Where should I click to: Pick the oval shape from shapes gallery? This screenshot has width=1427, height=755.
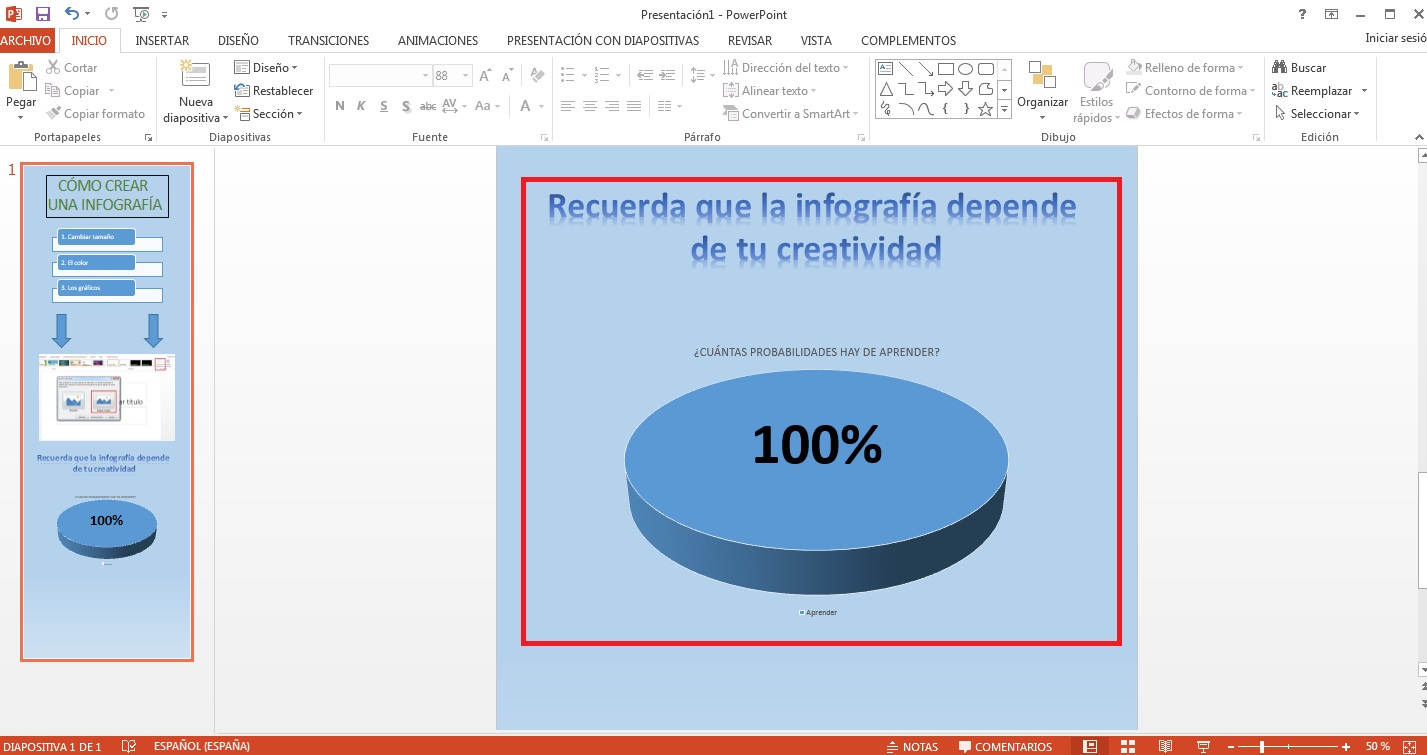pos(965,69)
